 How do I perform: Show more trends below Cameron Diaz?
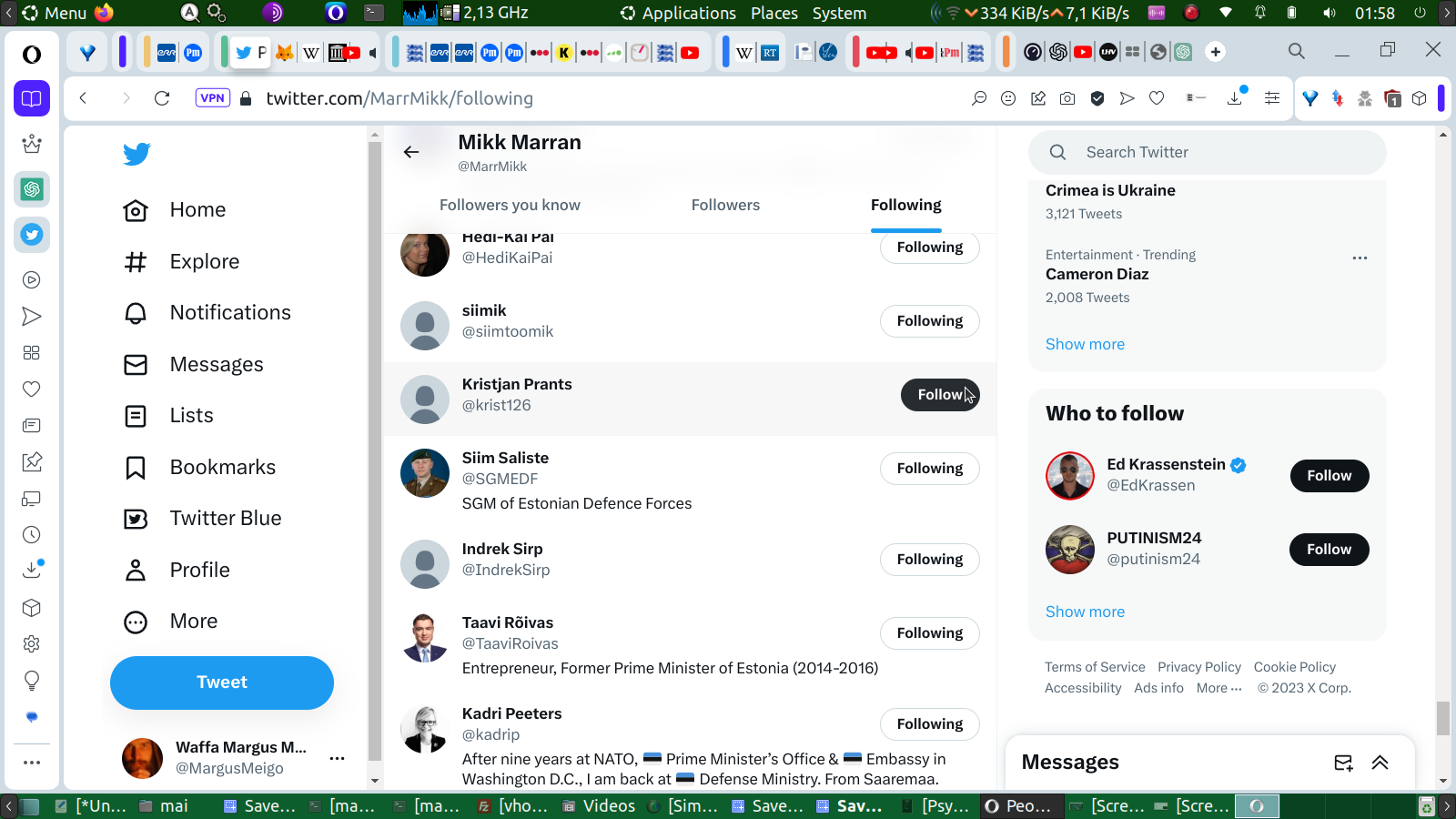pyautogui.click(x=1085, y=344)
